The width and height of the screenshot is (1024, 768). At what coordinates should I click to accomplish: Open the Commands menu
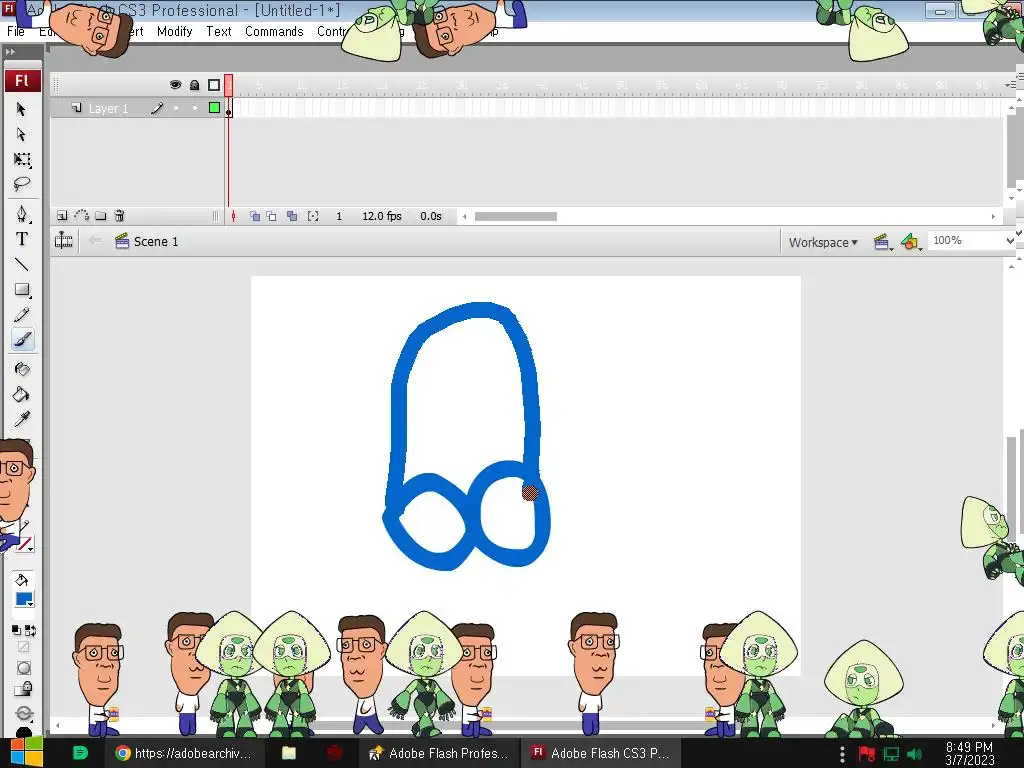274,31
